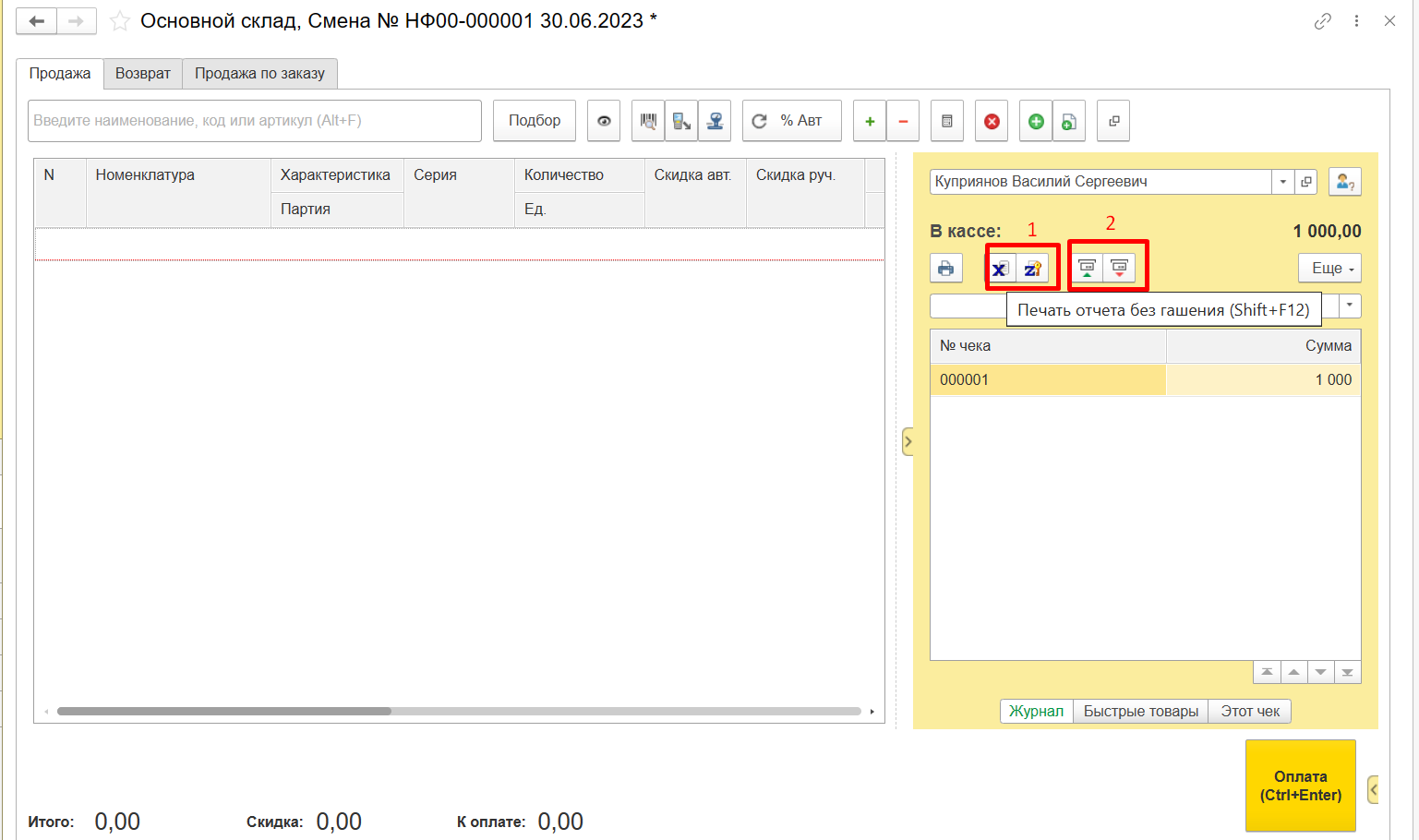Screen dimensions: 1419x840
Task: Focus the product name search field
Action: coord(255,121)
